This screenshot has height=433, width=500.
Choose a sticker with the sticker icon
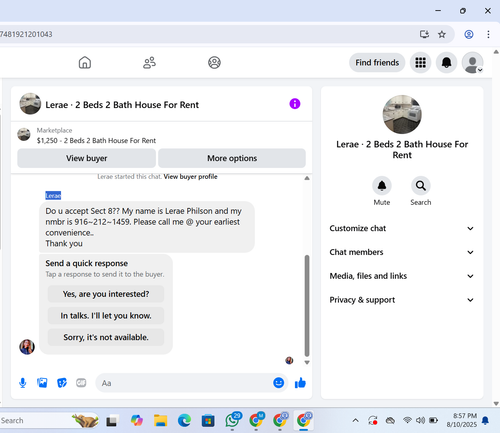point(62,383)
